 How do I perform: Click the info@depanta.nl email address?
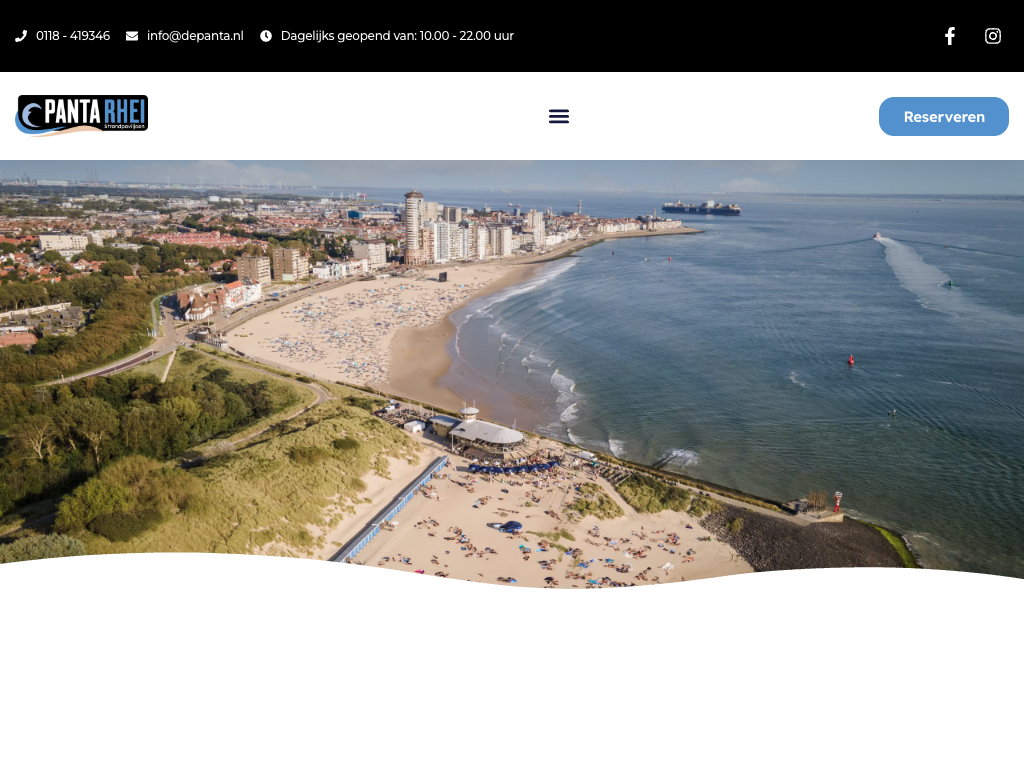coord(195,36)
